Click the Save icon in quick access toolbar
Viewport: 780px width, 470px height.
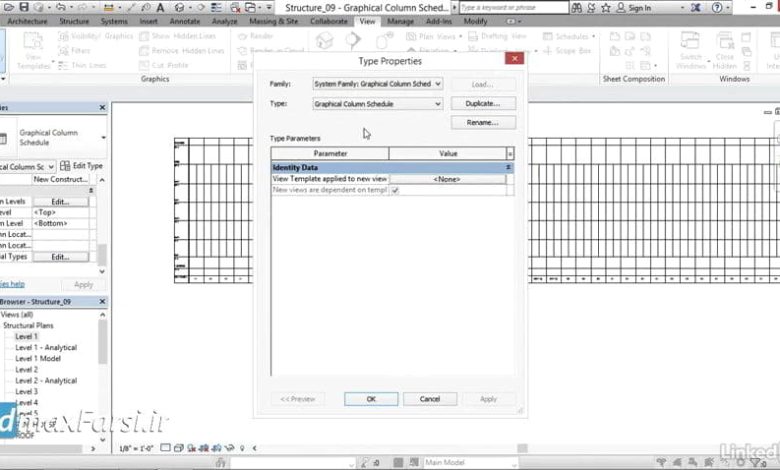tap(23, 7)
